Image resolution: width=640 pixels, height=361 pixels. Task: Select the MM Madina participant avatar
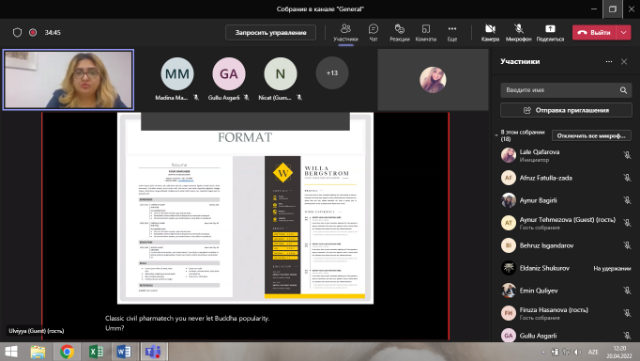[177, 74]
